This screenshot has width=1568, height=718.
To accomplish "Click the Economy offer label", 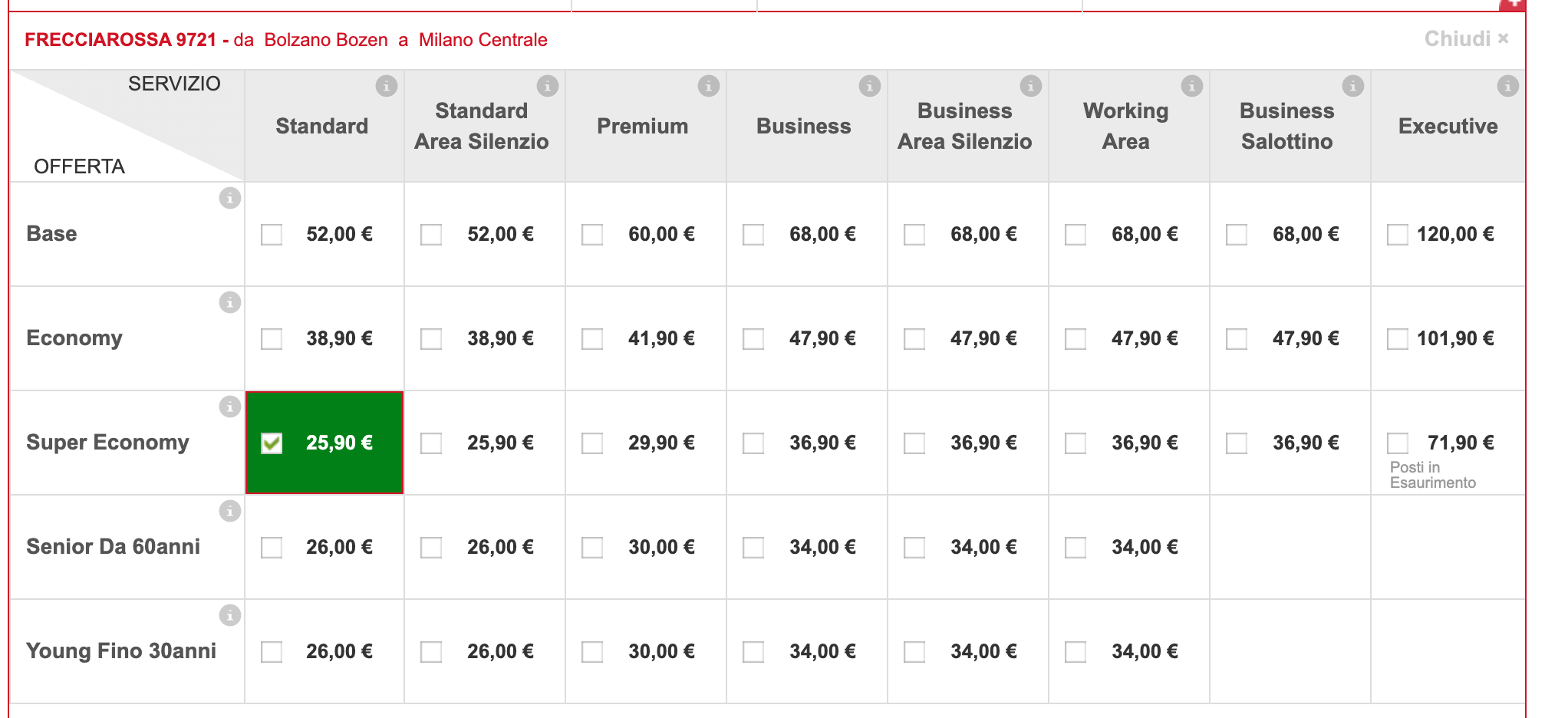I will tap(74, 338).
